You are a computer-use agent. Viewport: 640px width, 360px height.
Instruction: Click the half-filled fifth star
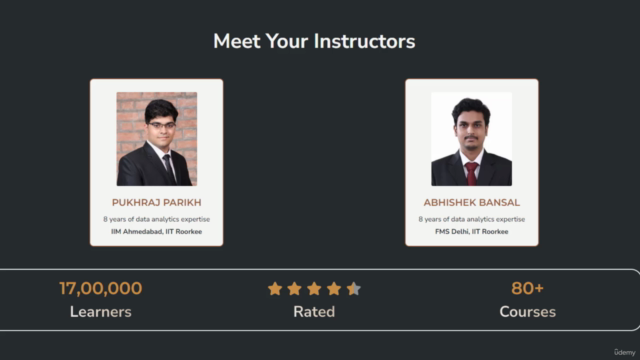pyautogui.click(x=353, y=289)
